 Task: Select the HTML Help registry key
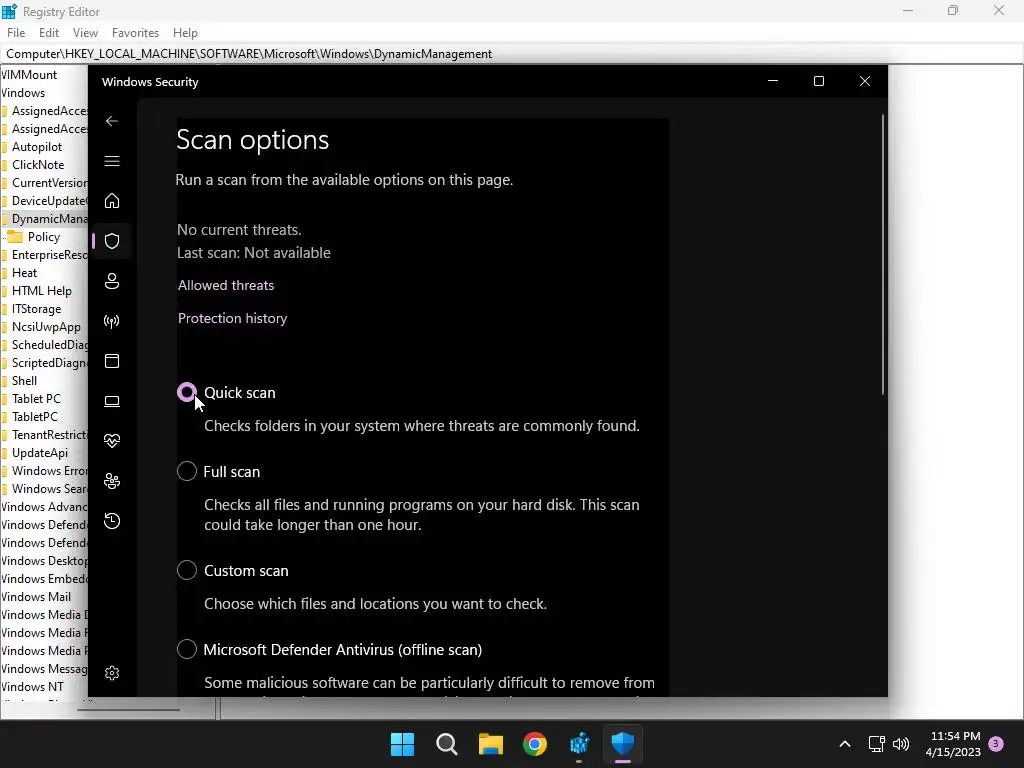point(42,291)
